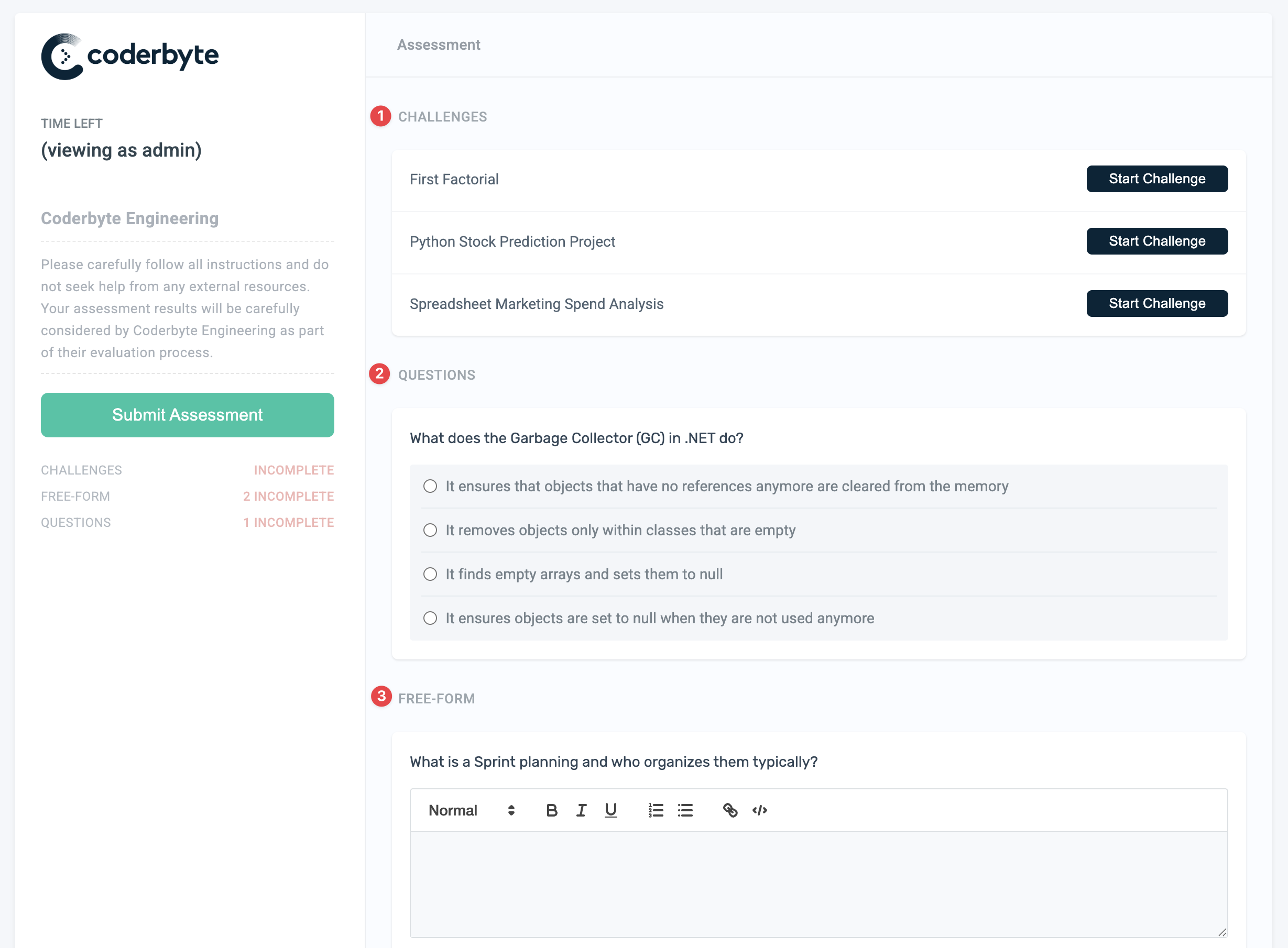Toggle bold formatting in editor toolbar

click(x=552, y=810)
